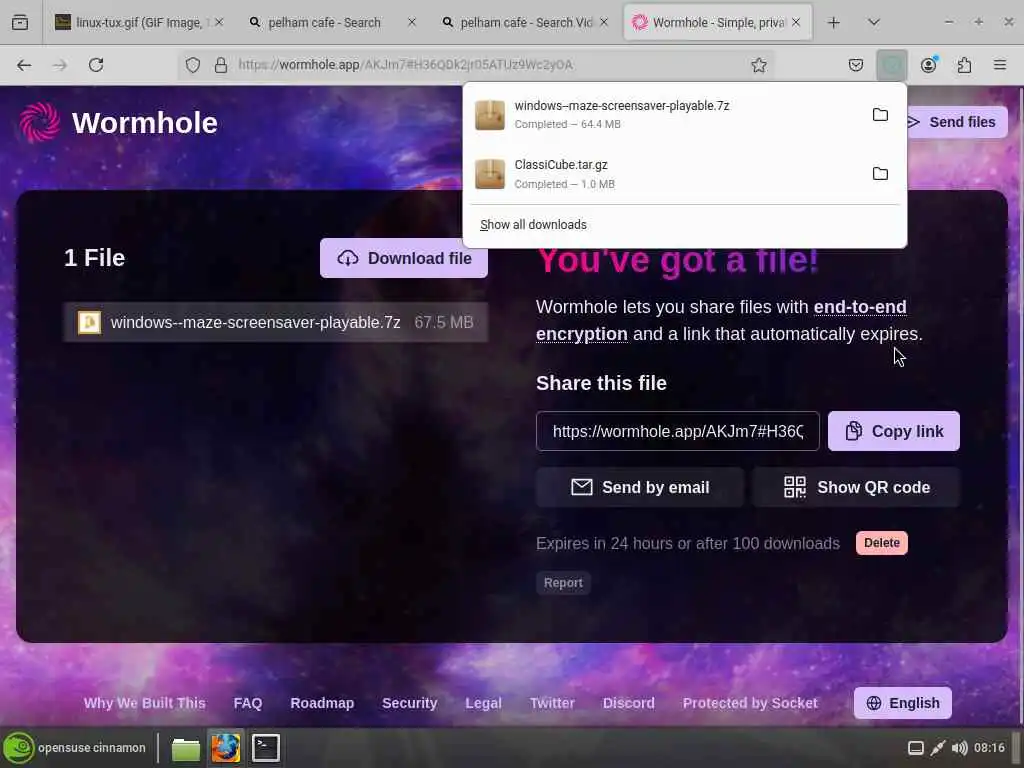
Task: Click archive icon of ClassiCube download entry
Action: (489, 174)
